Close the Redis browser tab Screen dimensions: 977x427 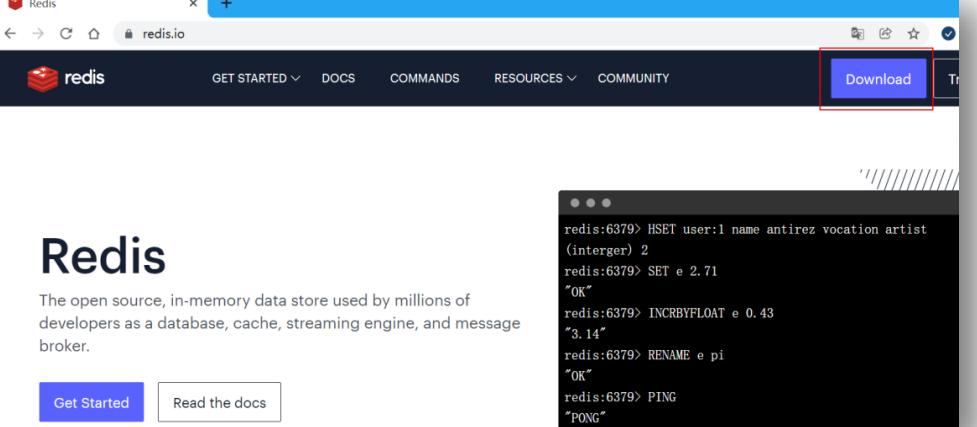pyautogui.click(x=193, y=4)
